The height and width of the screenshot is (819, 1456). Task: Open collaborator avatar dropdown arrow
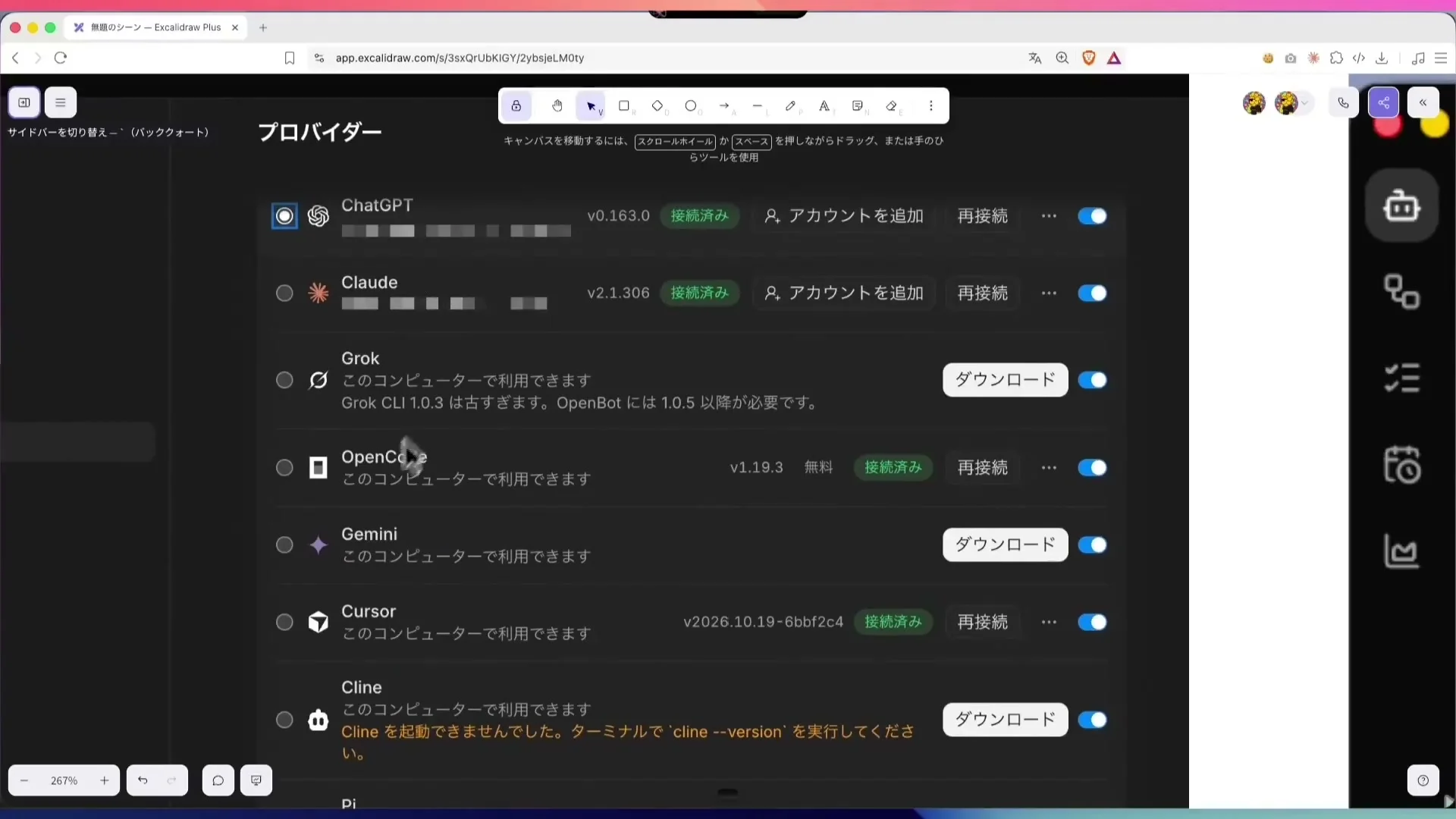[x=1305, y=103]
